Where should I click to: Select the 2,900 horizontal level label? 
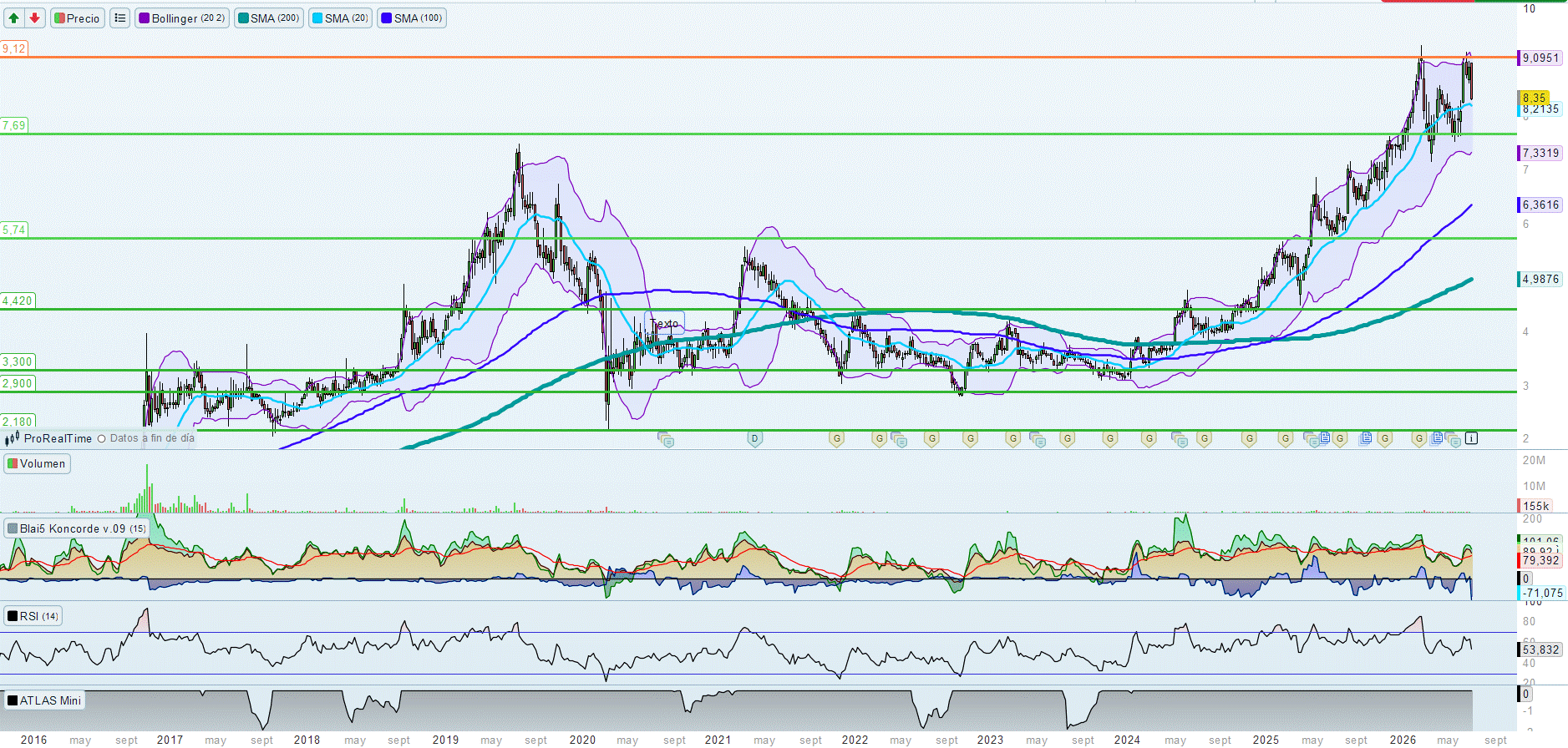[18, 383]
